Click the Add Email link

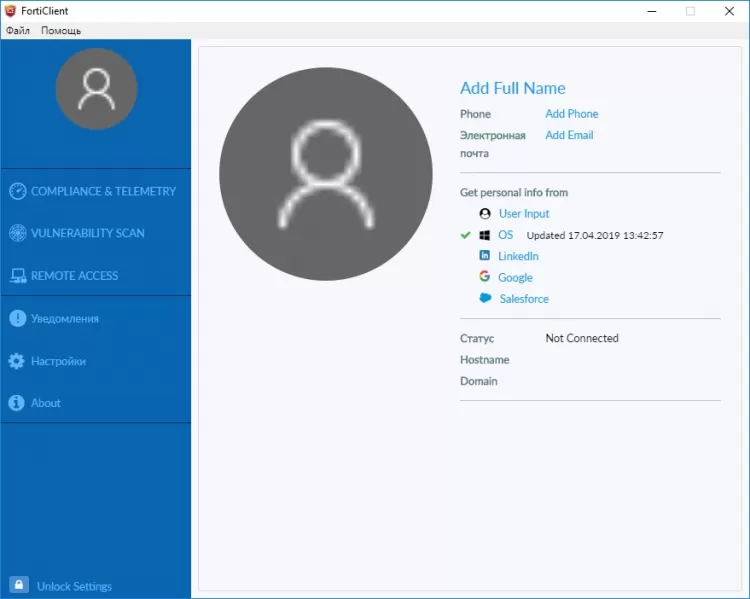[x=569, y=135]
